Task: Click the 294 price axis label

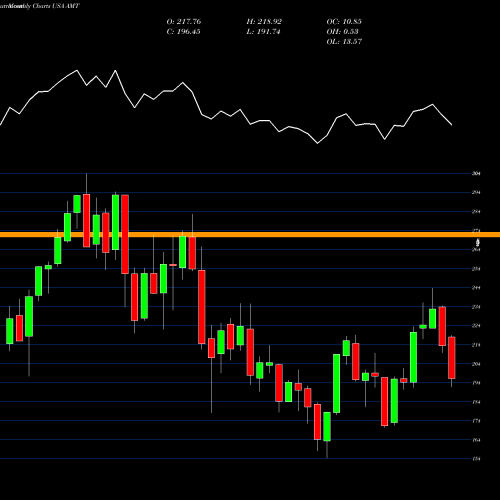Action: coord(476,192)
